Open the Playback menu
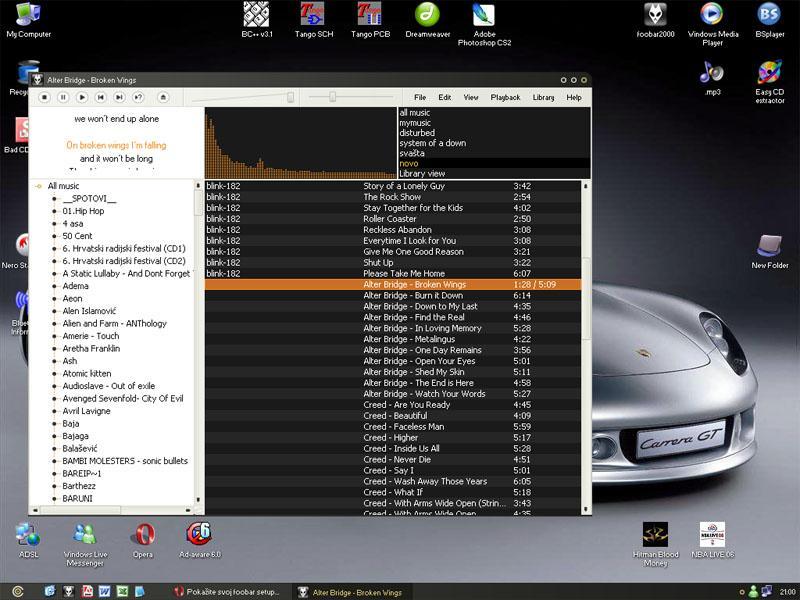 click(x=505, y=97)
